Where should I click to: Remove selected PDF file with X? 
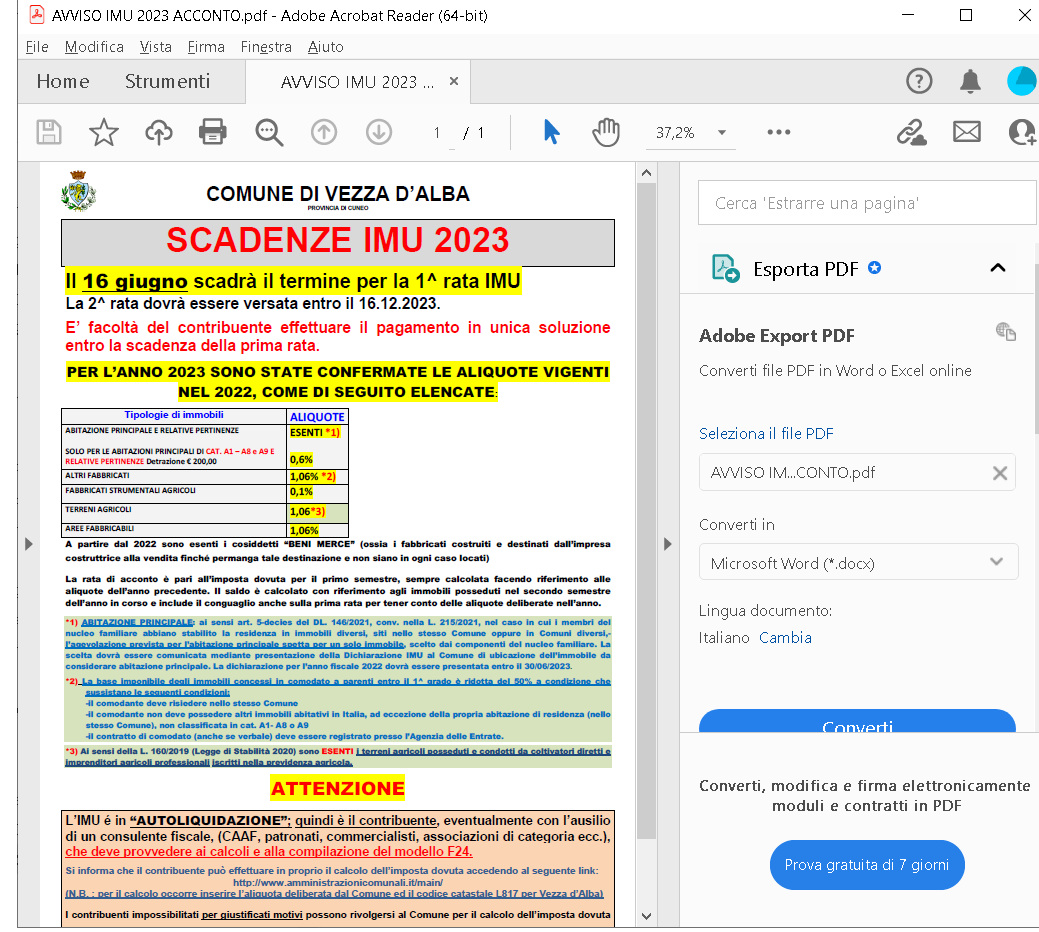pyautogui.click(x=999, y=473)
